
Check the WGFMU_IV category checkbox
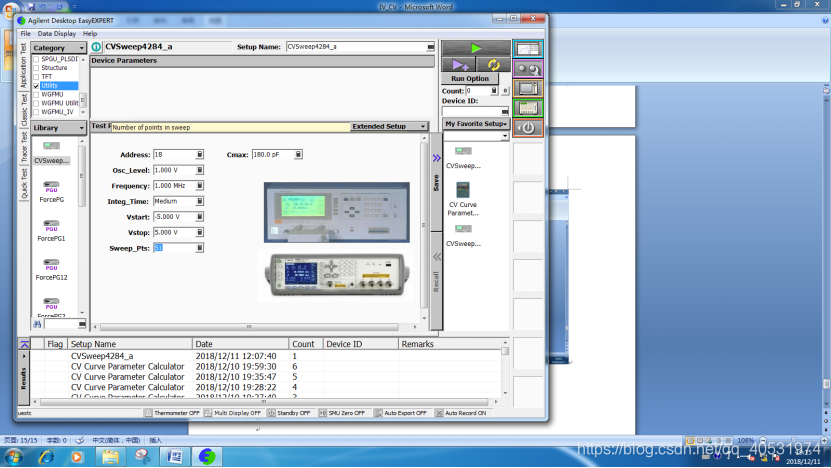tap(36, 112)
